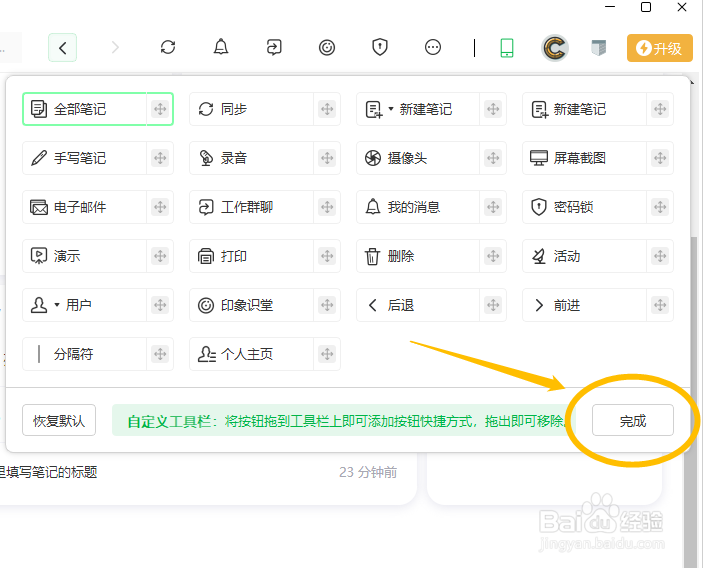Screen dimensions: 703x568
Task: Click the 恢复默认 restore defaults button
Action: (x=59, y=421)
